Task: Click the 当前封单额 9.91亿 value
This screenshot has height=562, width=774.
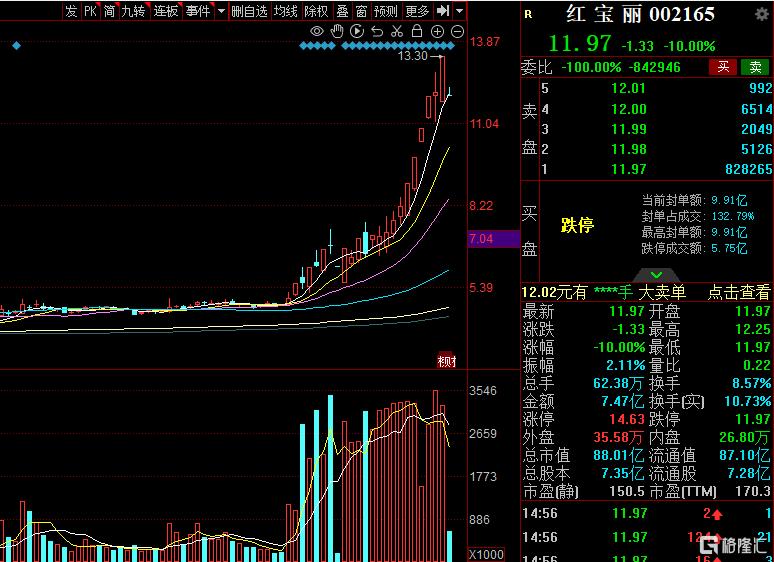Action: pyautogui.click(x=729, y=200)
